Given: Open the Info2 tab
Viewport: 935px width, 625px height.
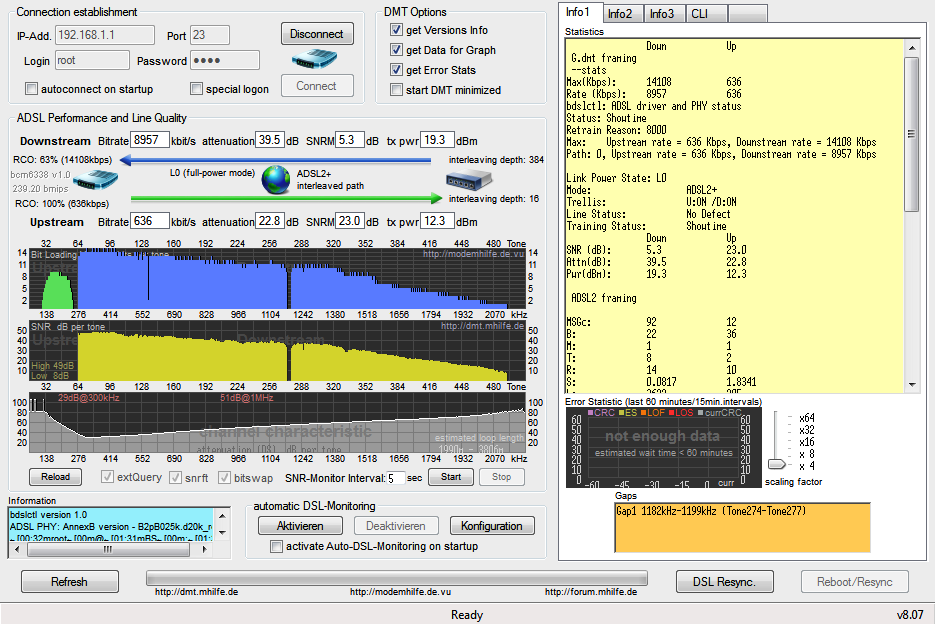Looking at the screenshot, I should point(621,14).
